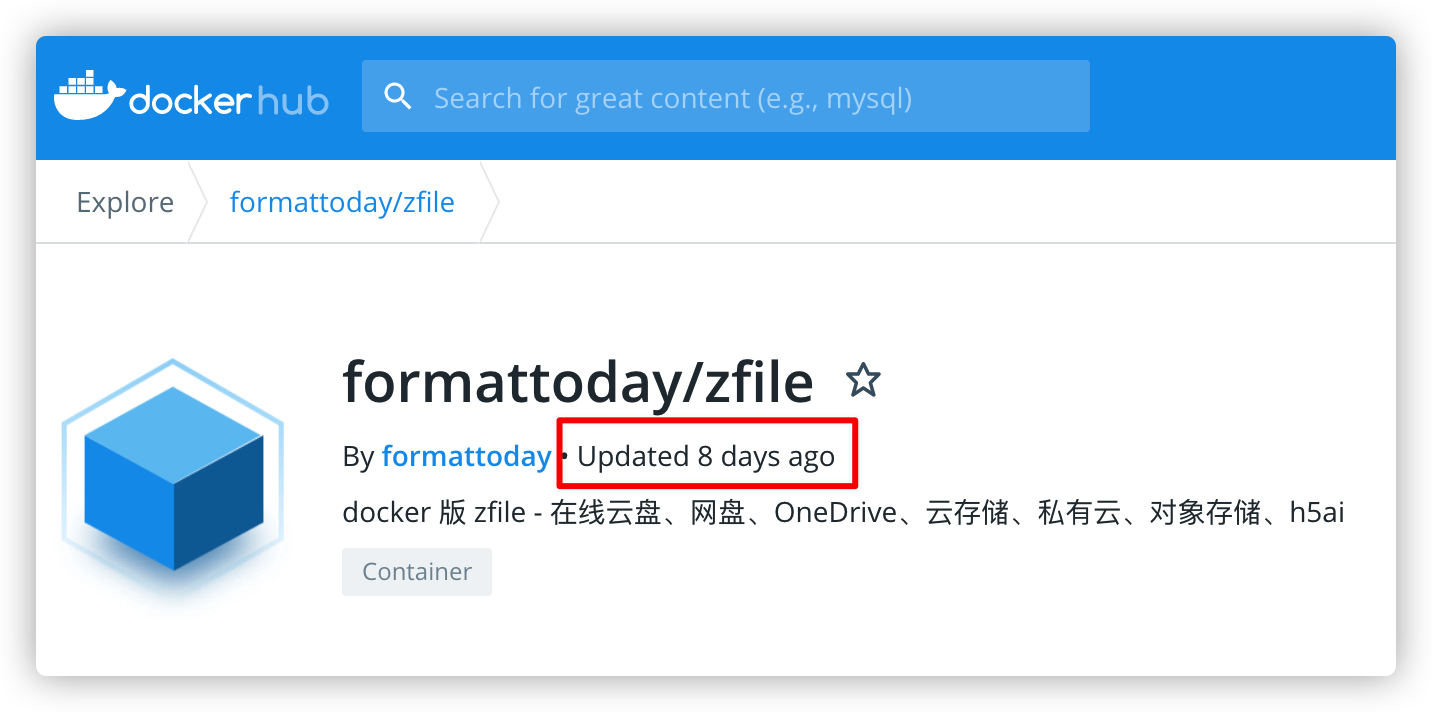
Task: Click the word h5ai in the description
Action: click(1316, 513)
